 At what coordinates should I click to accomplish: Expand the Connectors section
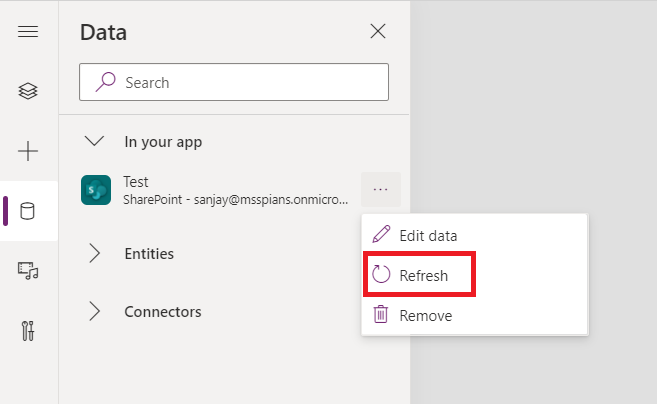coord(95,311)
